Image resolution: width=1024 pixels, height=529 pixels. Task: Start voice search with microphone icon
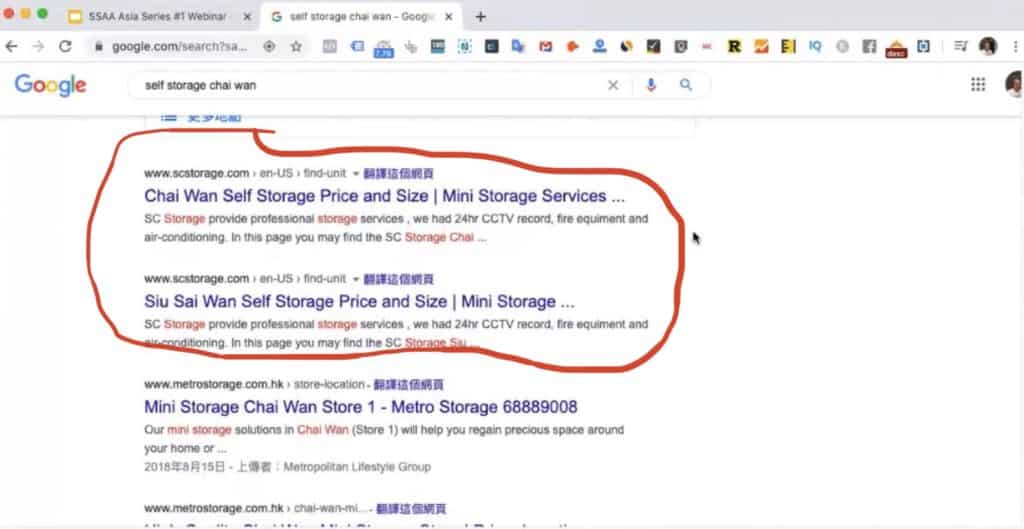coord(650,85)
